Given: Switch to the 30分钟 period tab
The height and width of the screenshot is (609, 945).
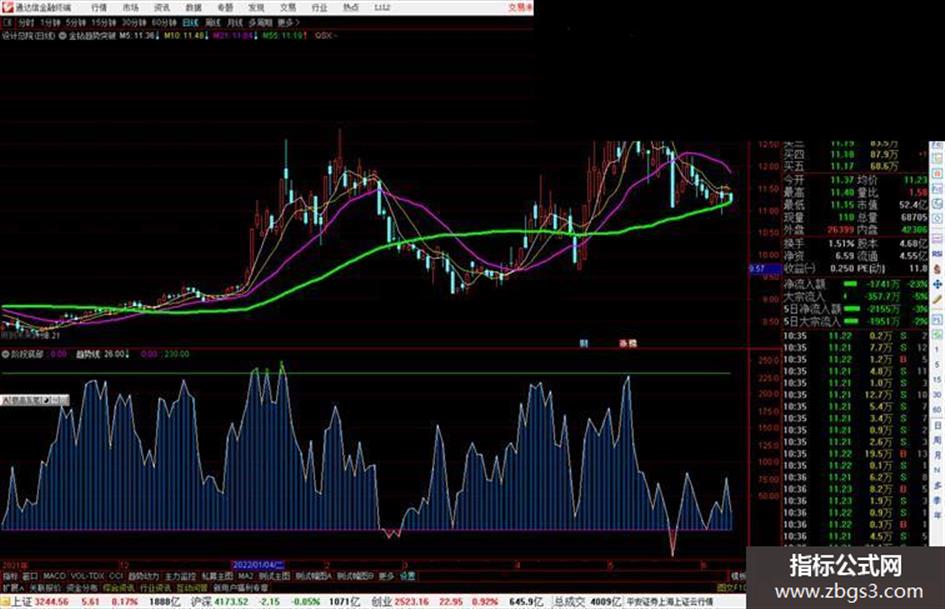Looking at the screenshot, I should coord(134,23).
